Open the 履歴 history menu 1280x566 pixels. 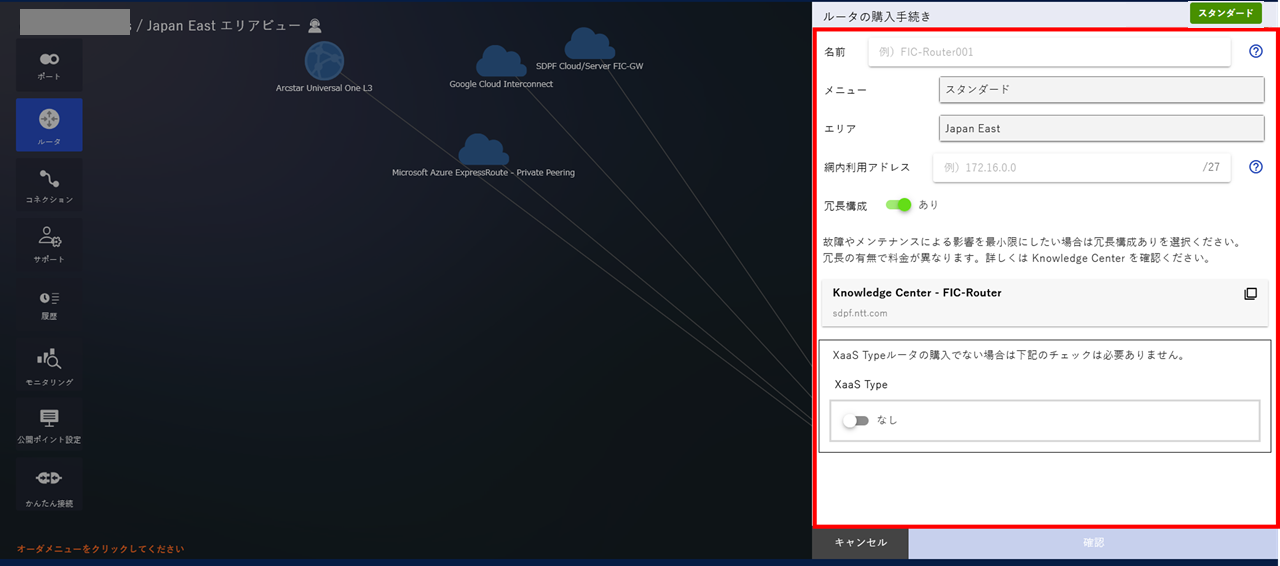(x=49, y=304)
